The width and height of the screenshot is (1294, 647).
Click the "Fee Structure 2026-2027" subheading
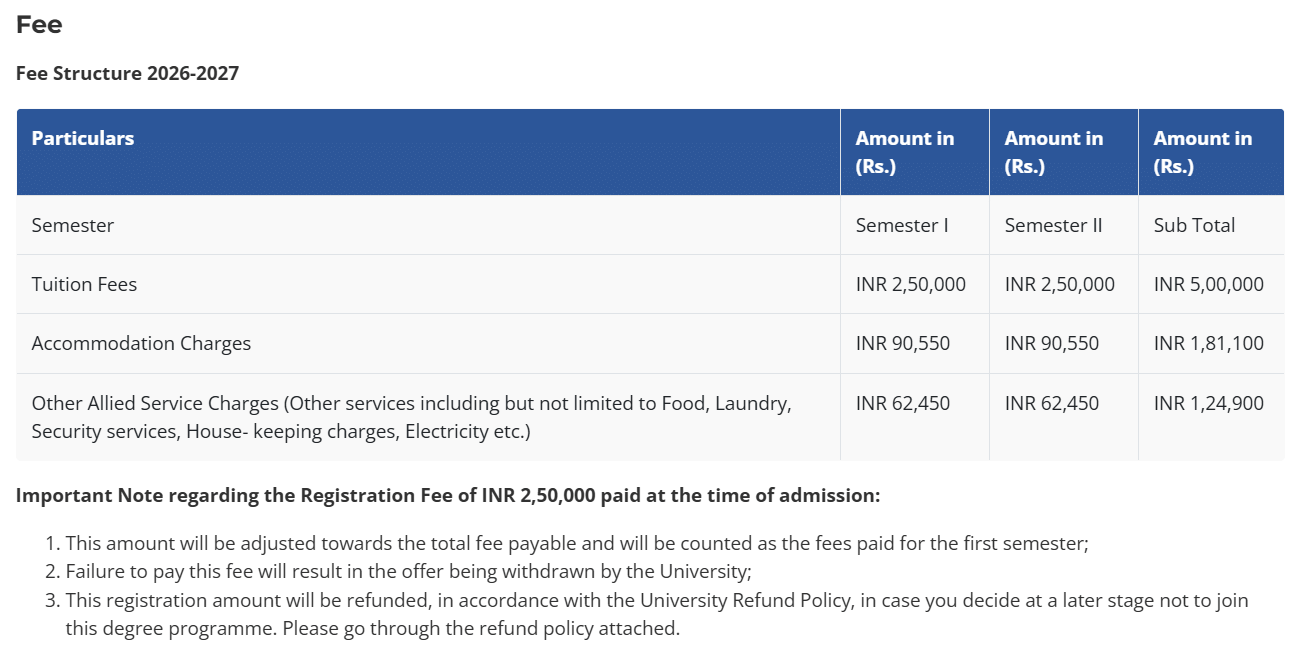pos(127,73)
